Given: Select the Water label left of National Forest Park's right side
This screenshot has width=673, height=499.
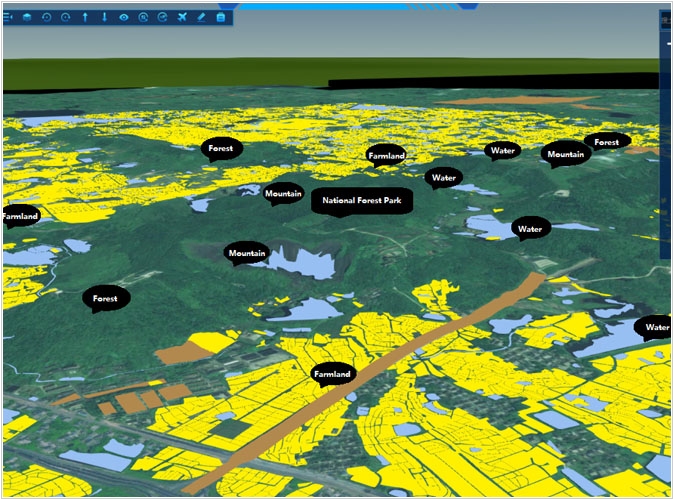Looking at the screenshot, I should pos(443,178).
